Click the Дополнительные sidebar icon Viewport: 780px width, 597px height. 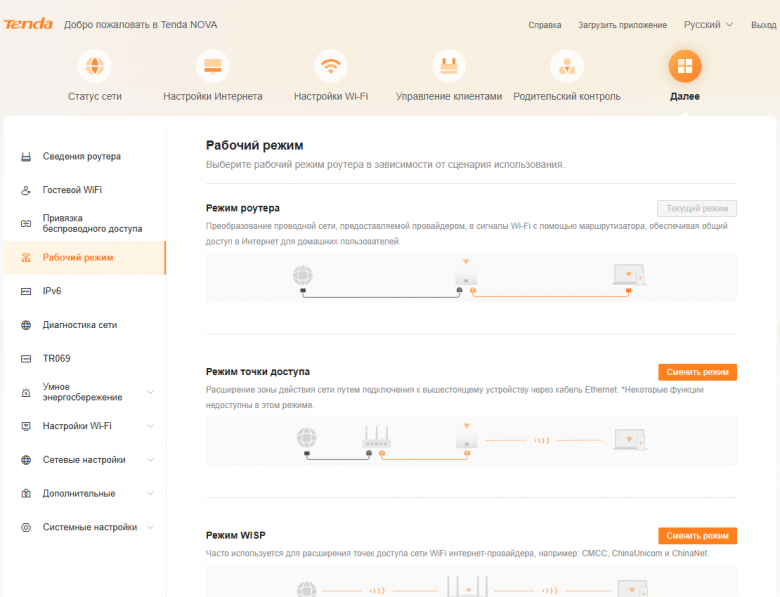26,494
